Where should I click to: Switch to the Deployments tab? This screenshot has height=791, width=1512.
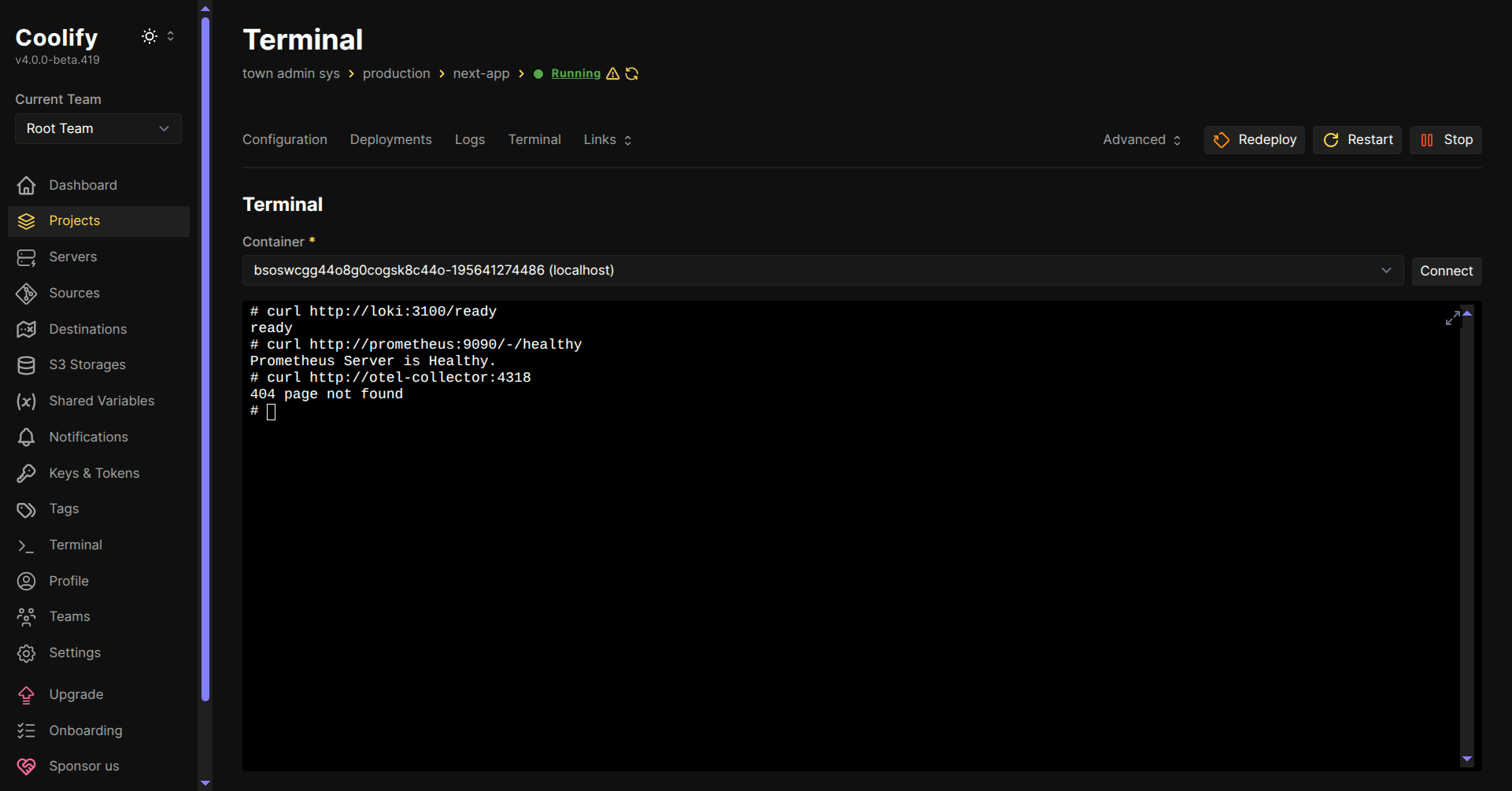(x=390, y=140)
